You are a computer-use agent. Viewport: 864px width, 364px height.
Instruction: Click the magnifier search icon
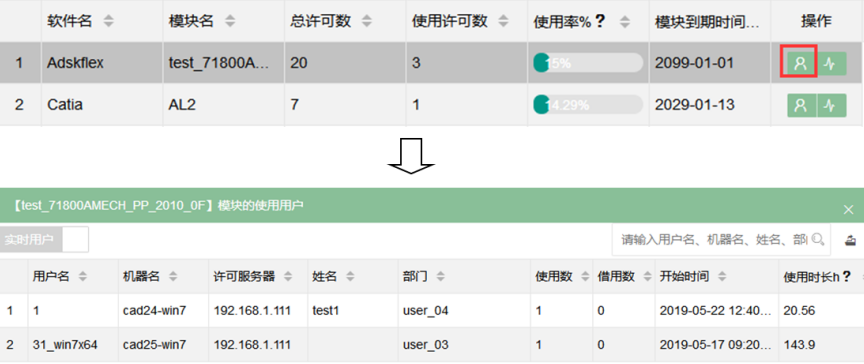(818, 239)
